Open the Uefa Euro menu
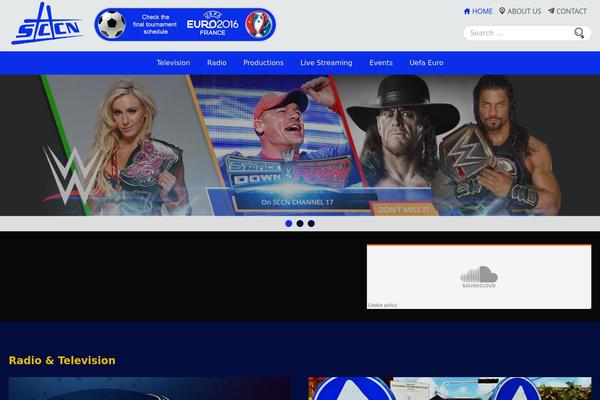Viewport: 600px width, 400px height. tap(426, 63)
